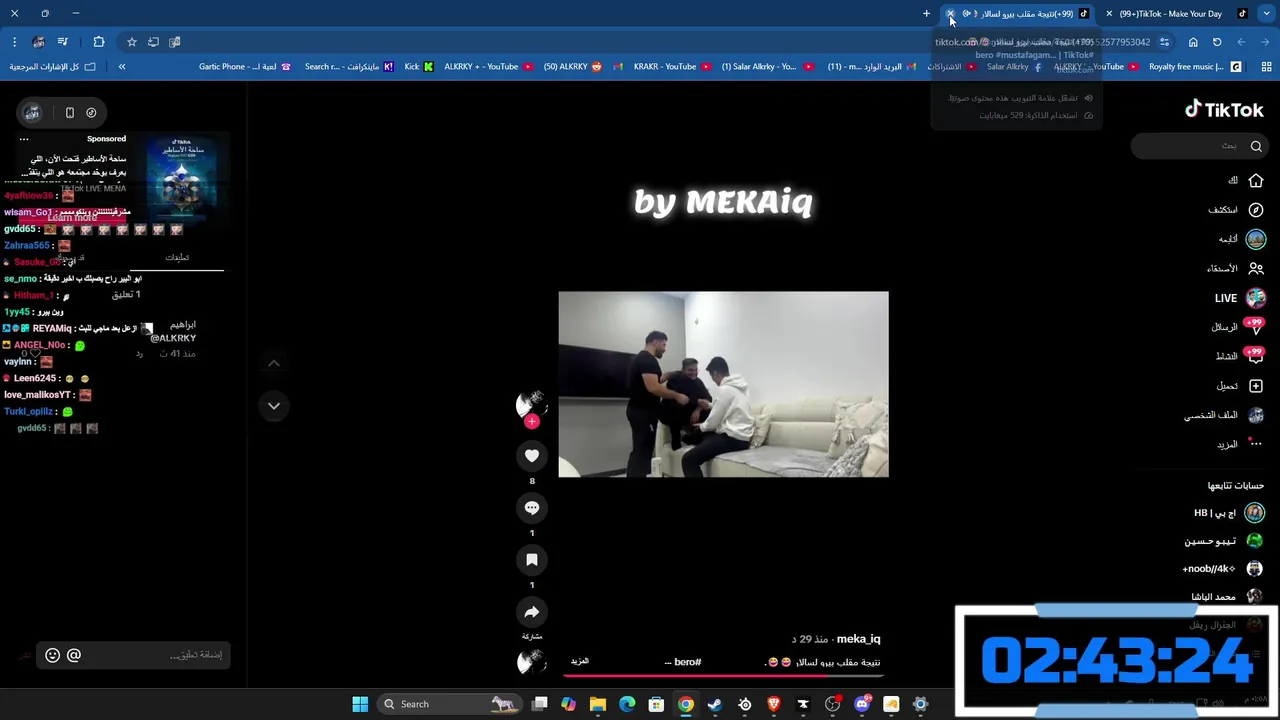Image resolution: width=1280 pixels, height=720 pixels.
Task: Open the browser extensions puzzle icon
Action: tap(98, 42)
